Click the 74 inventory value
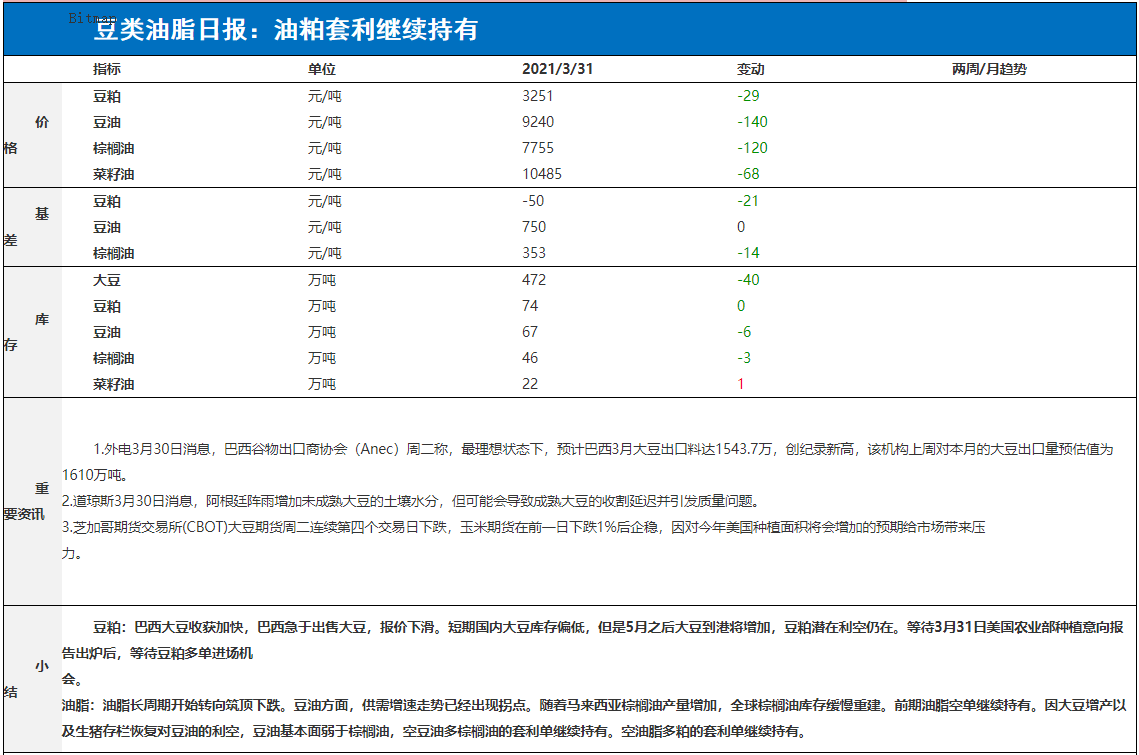 (530, 307)
